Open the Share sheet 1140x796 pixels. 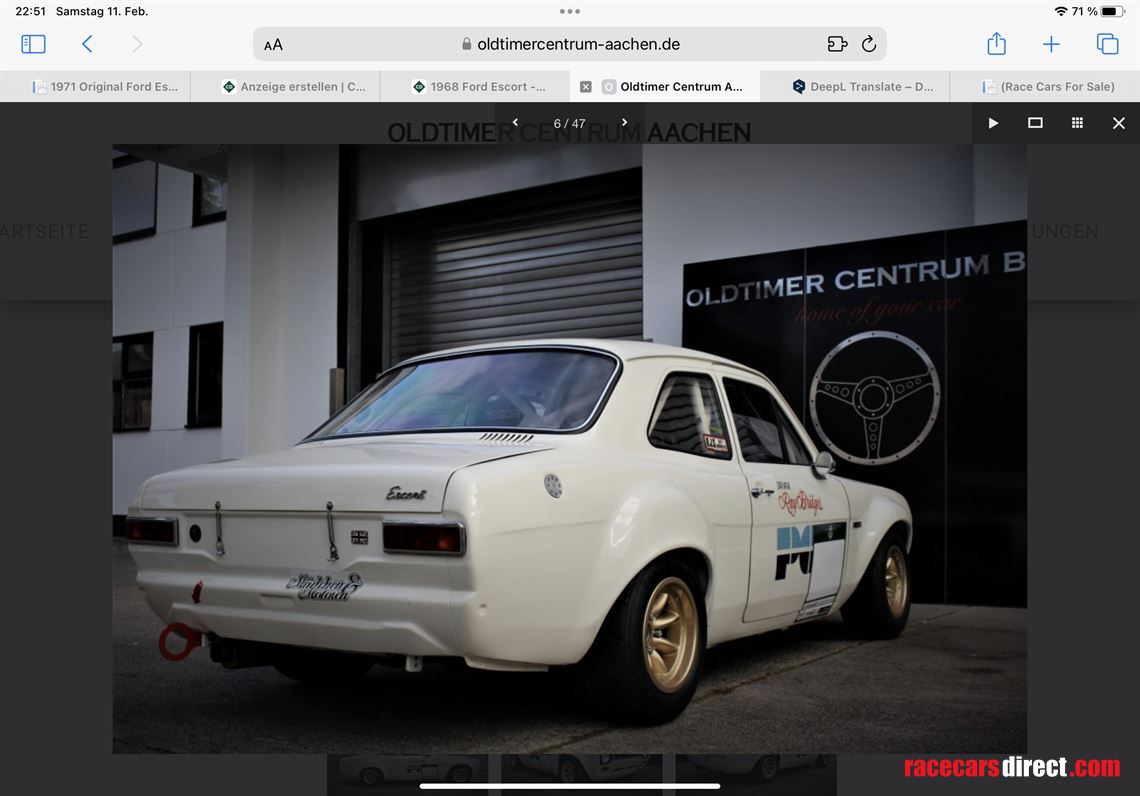tap(996, 44)
